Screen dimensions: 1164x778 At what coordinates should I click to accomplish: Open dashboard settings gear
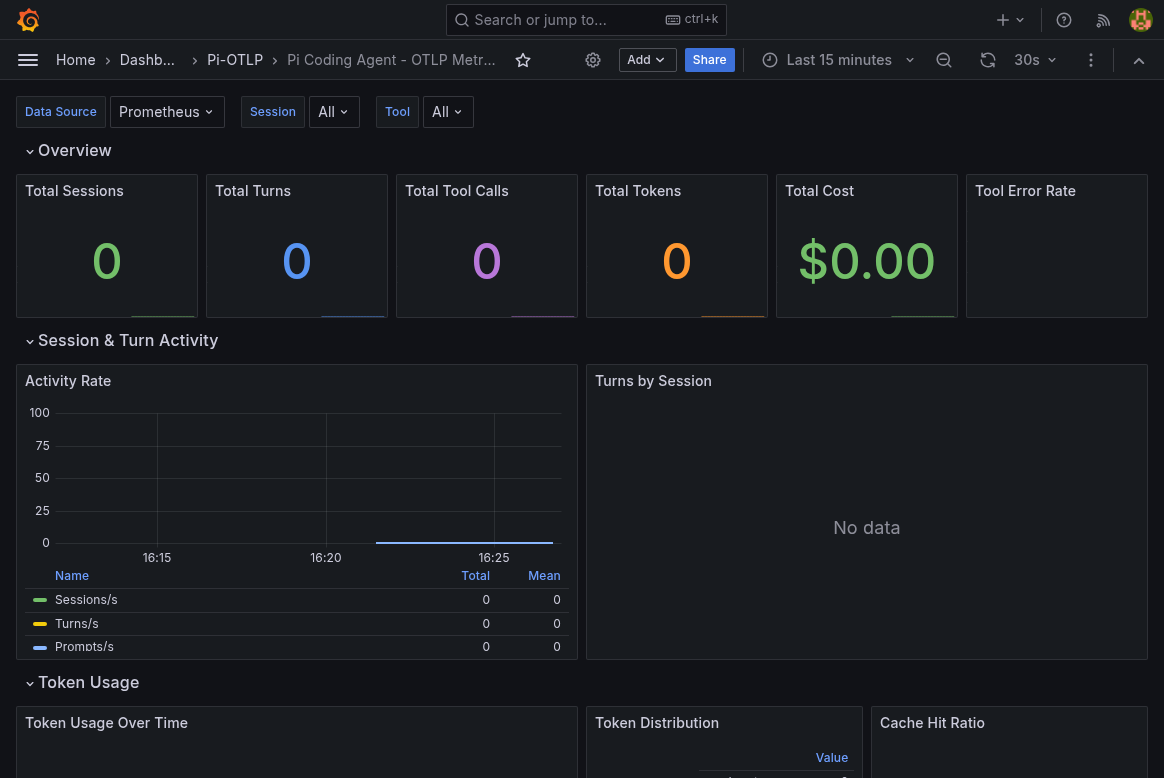pos(592,60)
